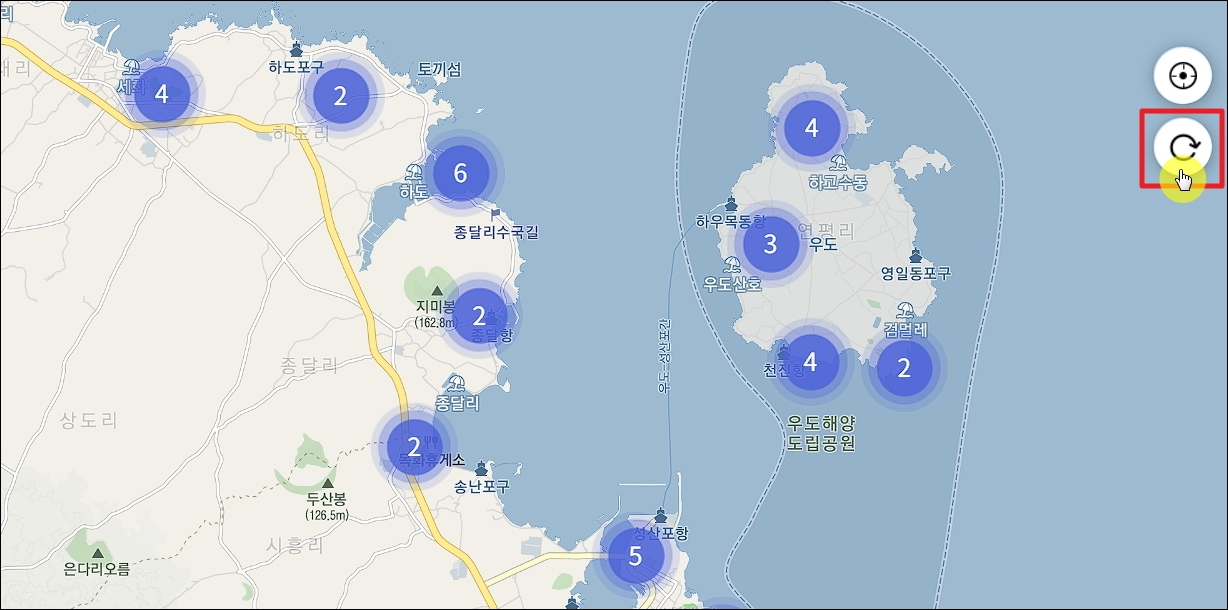1228x610 pixels.
Task: Open the cluster of 2 below 하도포구
Action: pyautogui.click(x=340, y=97)
